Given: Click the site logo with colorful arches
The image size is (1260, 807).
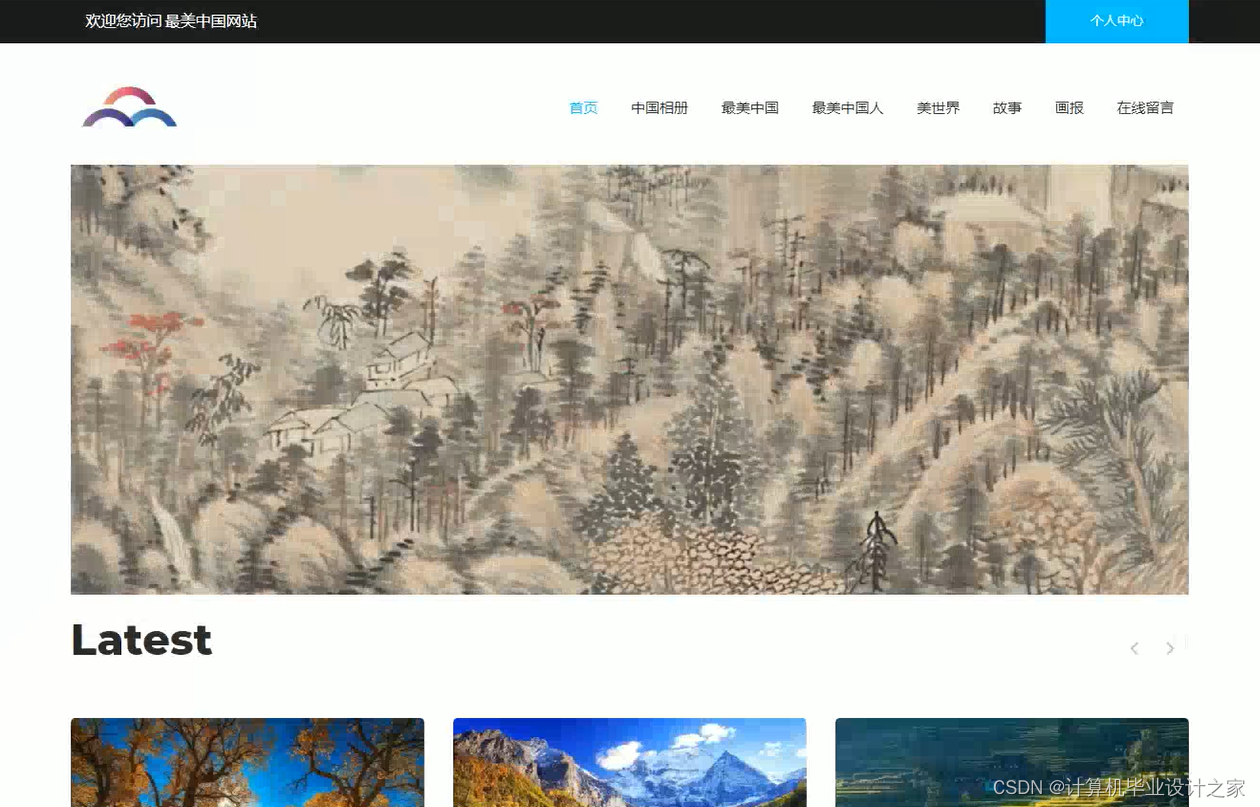Looking at the screenshot, I should click(x=130, y=107).
